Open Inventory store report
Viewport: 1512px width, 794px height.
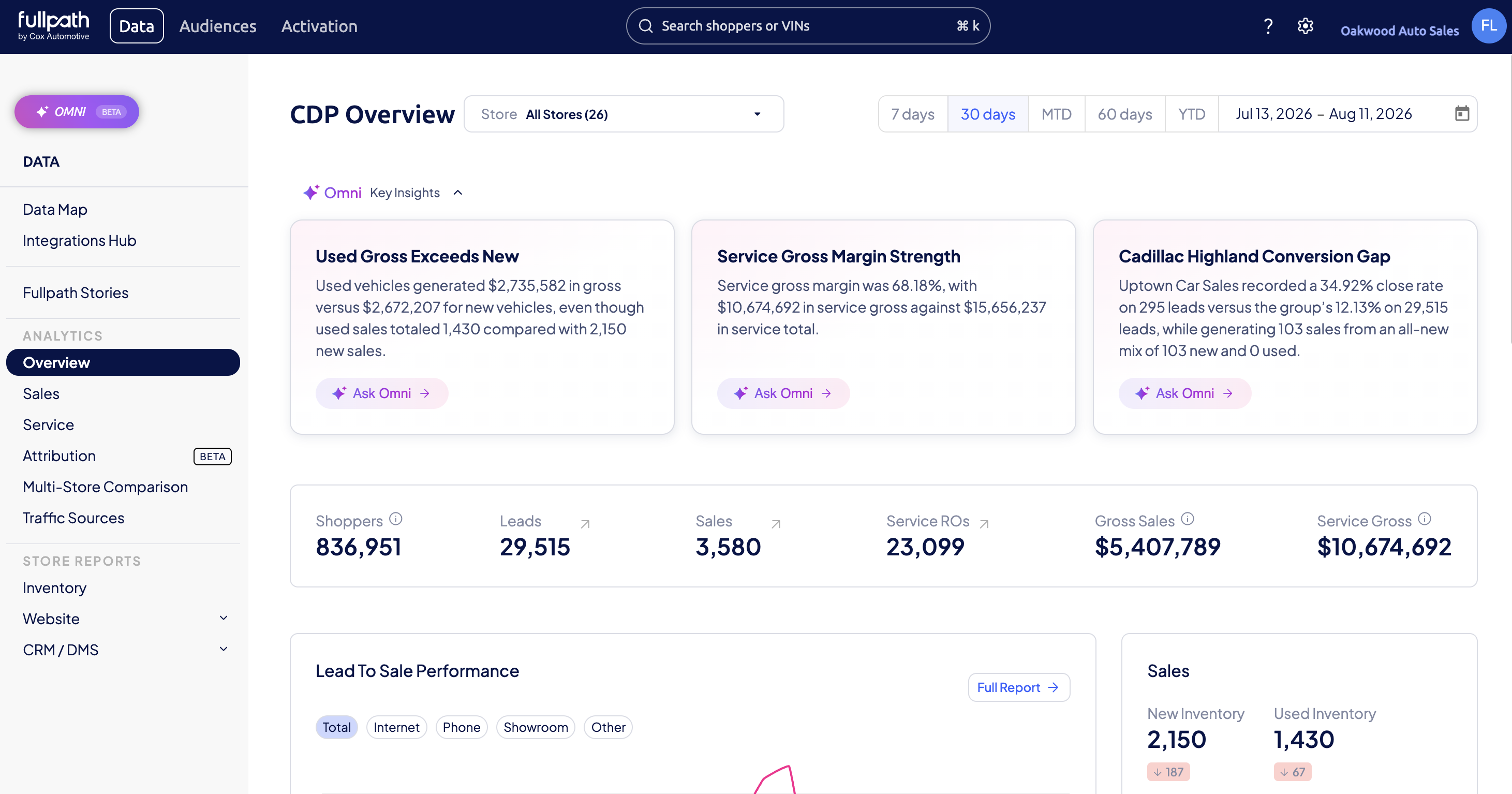pyautogui.click(x=54, y=588)
